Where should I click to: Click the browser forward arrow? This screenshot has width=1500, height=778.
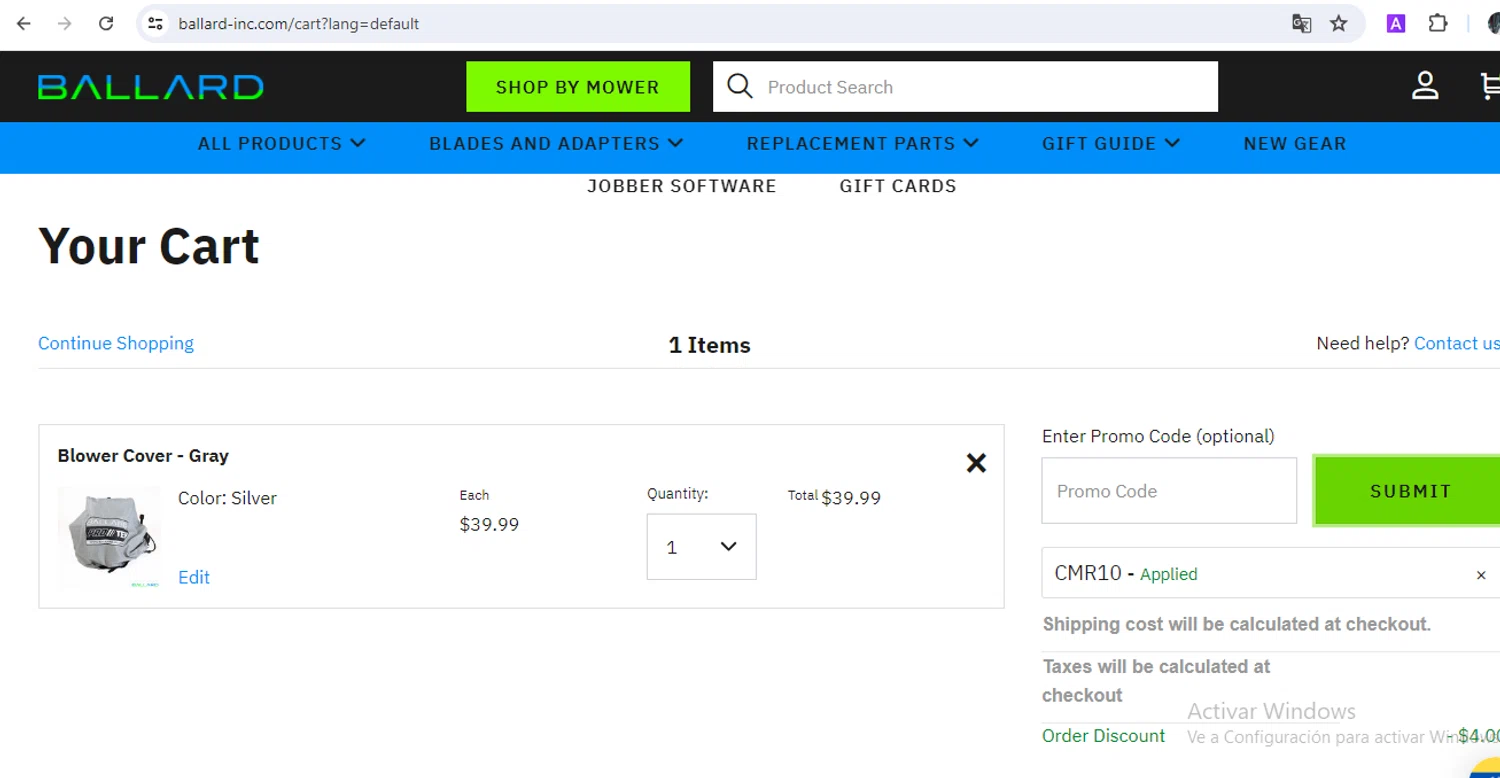[65, 23]
